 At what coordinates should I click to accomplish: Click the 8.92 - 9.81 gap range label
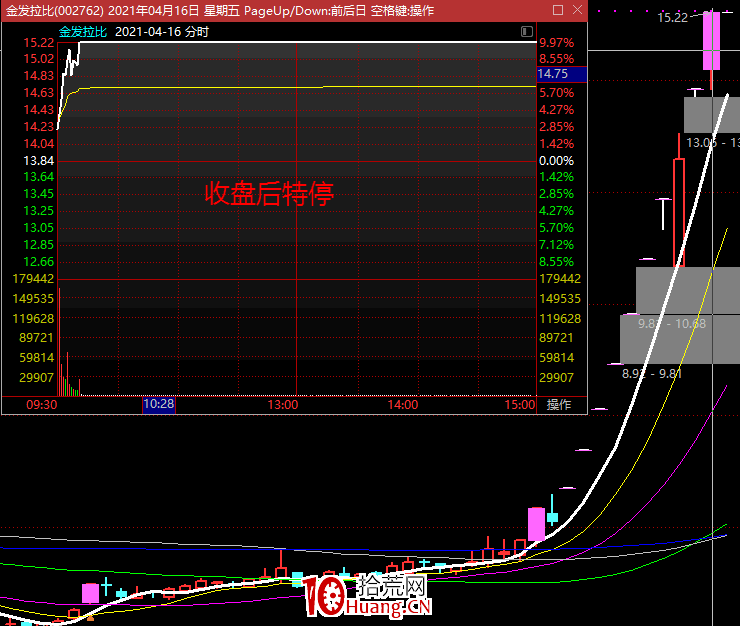click(652, 374)
